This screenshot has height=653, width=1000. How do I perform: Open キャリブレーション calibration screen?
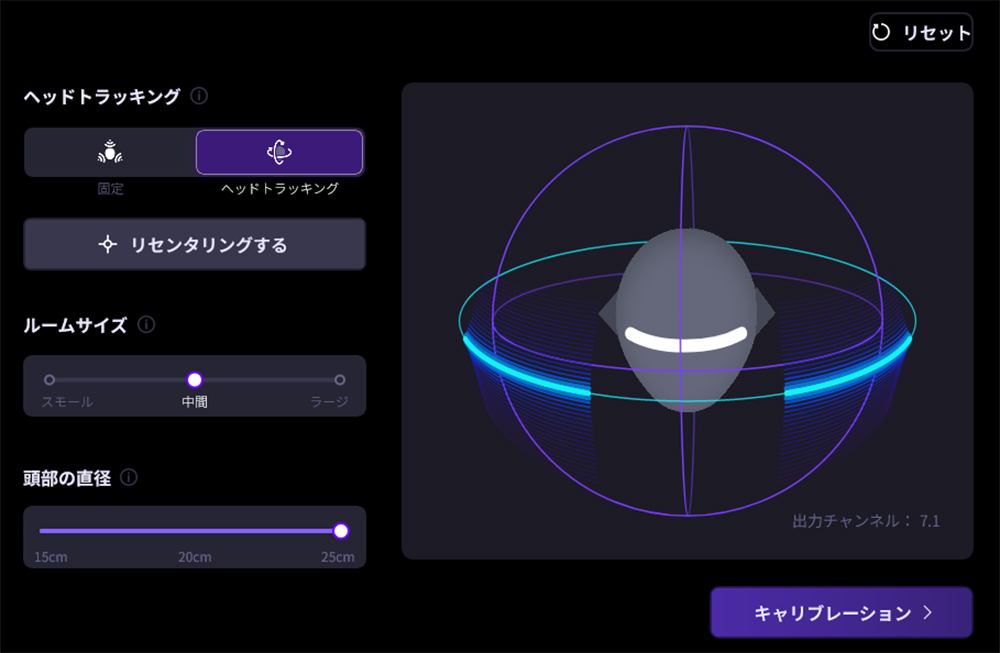841,612
